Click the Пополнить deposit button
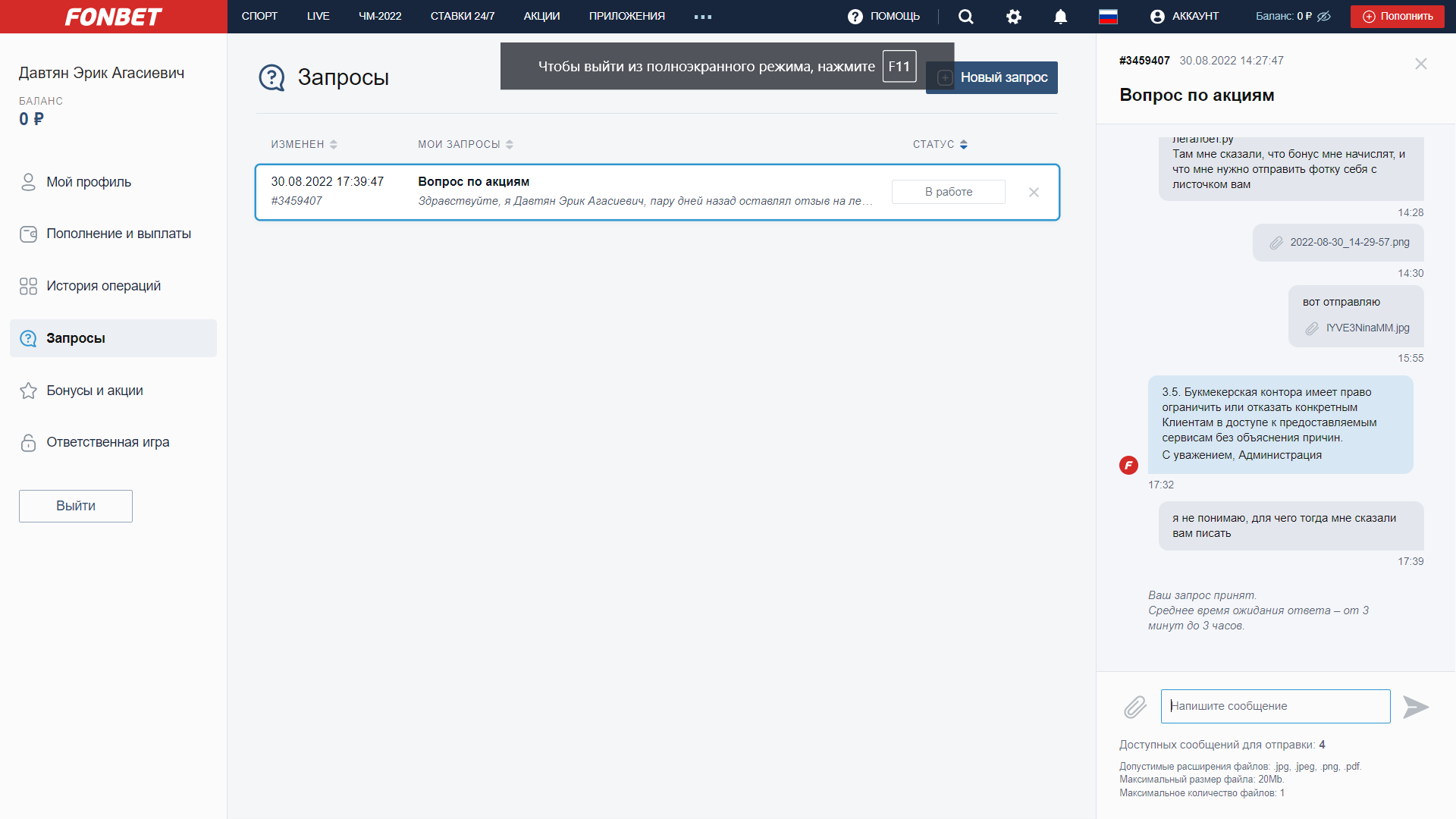The height and width of the screenshot is (819, 1456). click(x=1397, y=17)
